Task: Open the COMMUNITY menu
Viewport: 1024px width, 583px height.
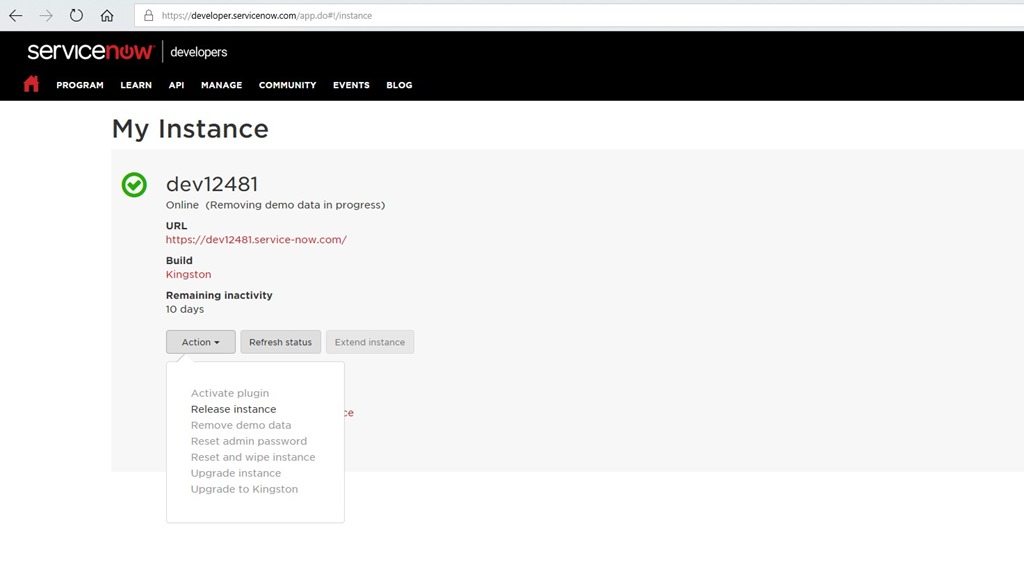Action: tap(287, 85)
